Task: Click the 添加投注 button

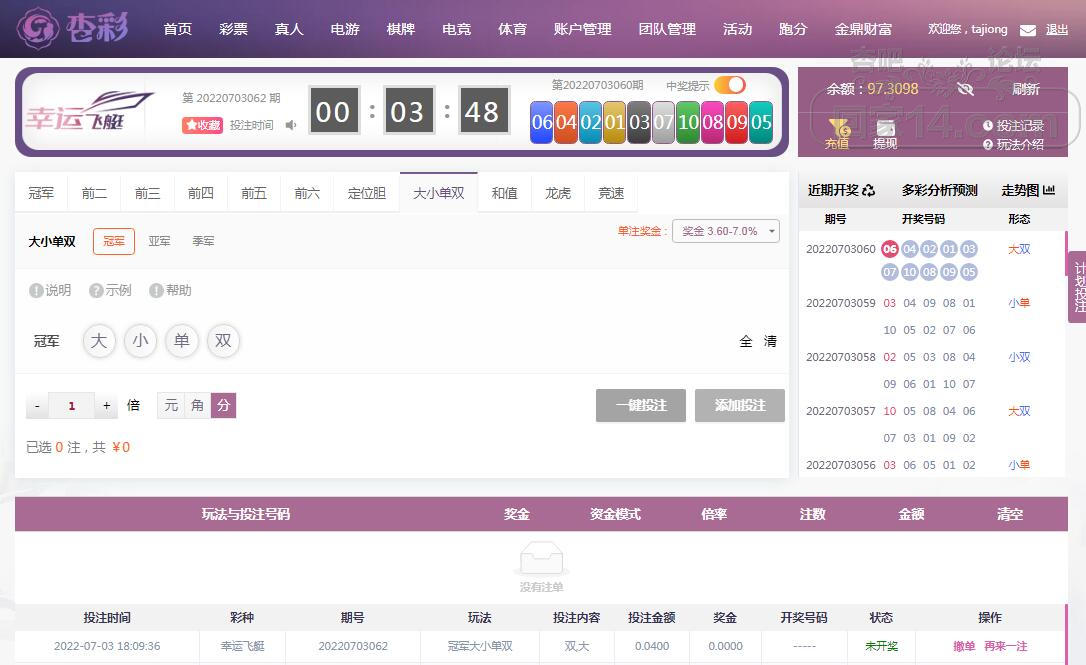Action: pos(740,405)
